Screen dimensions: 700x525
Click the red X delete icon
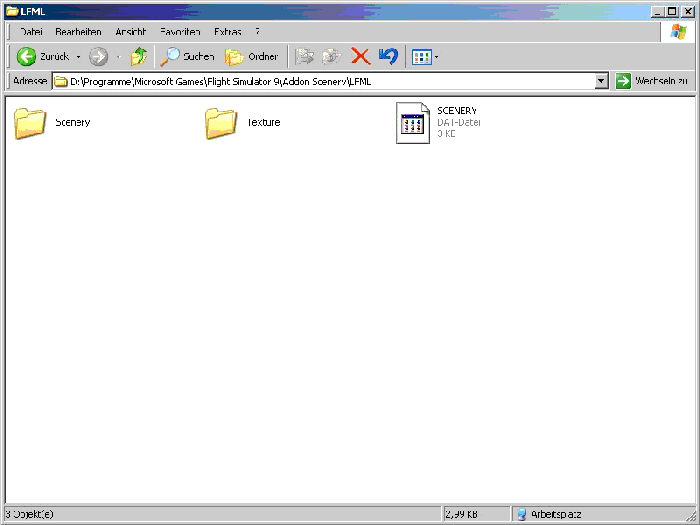click(360, 57)
